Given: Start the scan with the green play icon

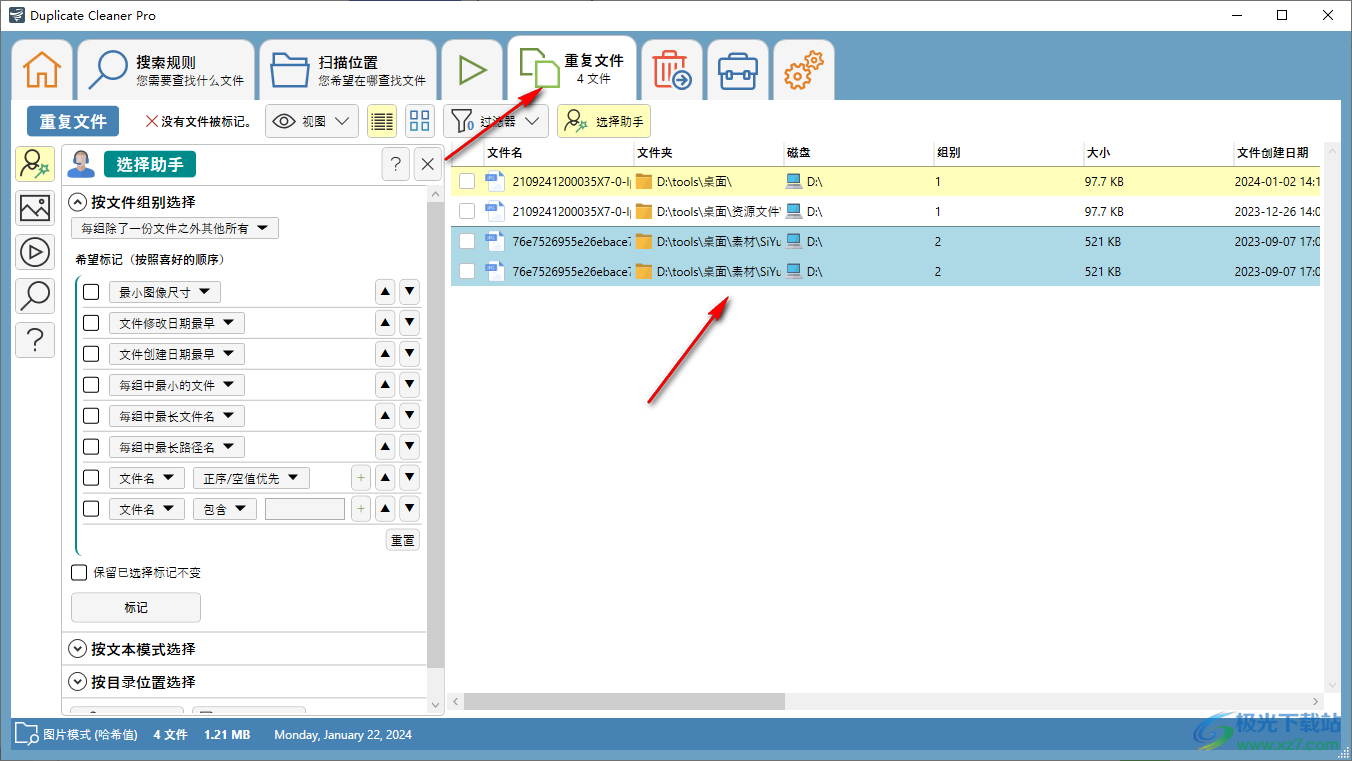Looking at the screenshot, I should pyautogui.click(x=472, y=70).
